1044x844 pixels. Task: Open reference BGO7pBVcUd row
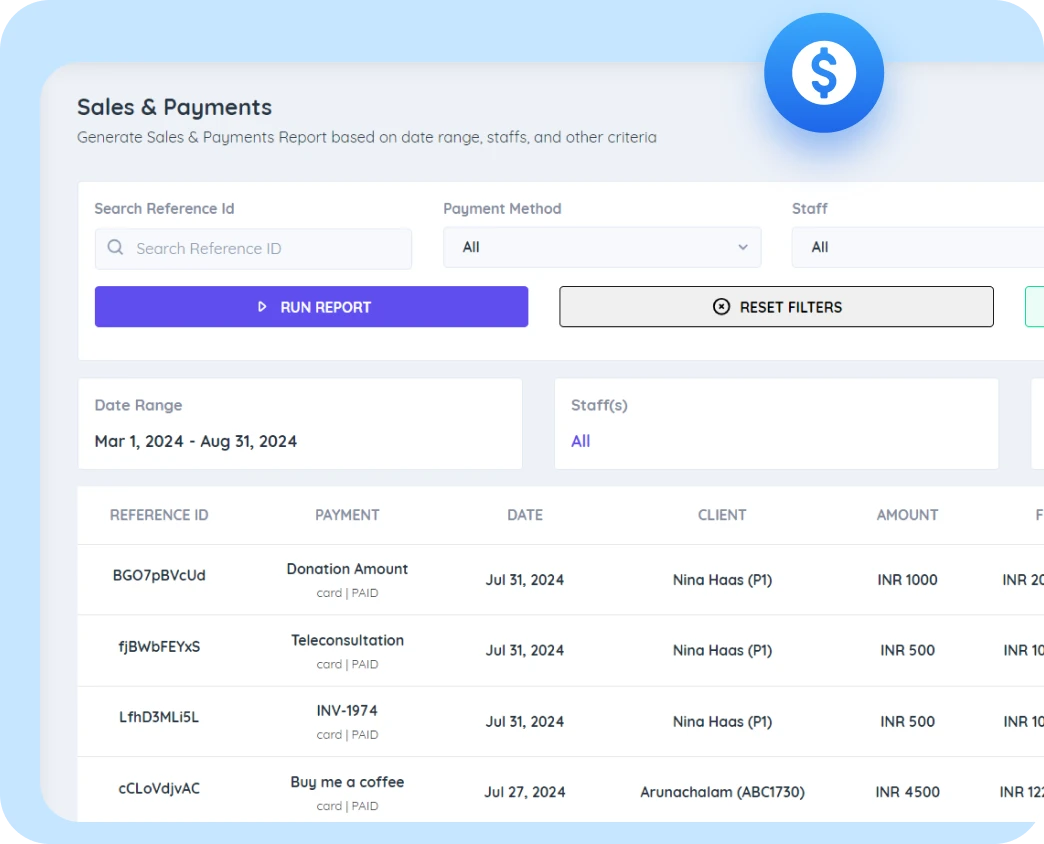(x=159, y=575)
